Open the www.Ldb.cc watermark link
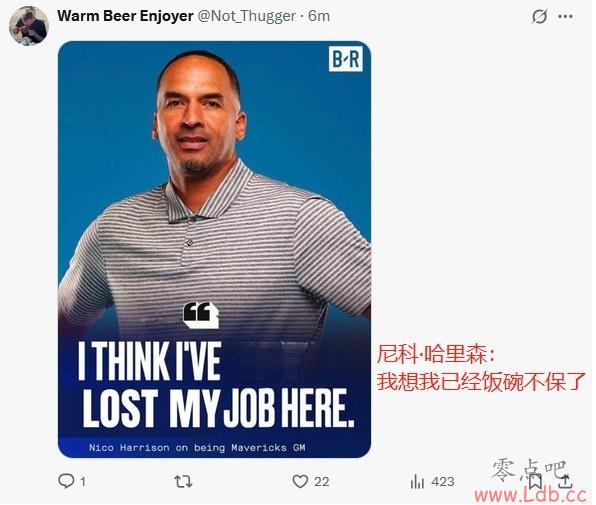Image resolution: width=596 pixels, height=505 pixels. (531, 495)
